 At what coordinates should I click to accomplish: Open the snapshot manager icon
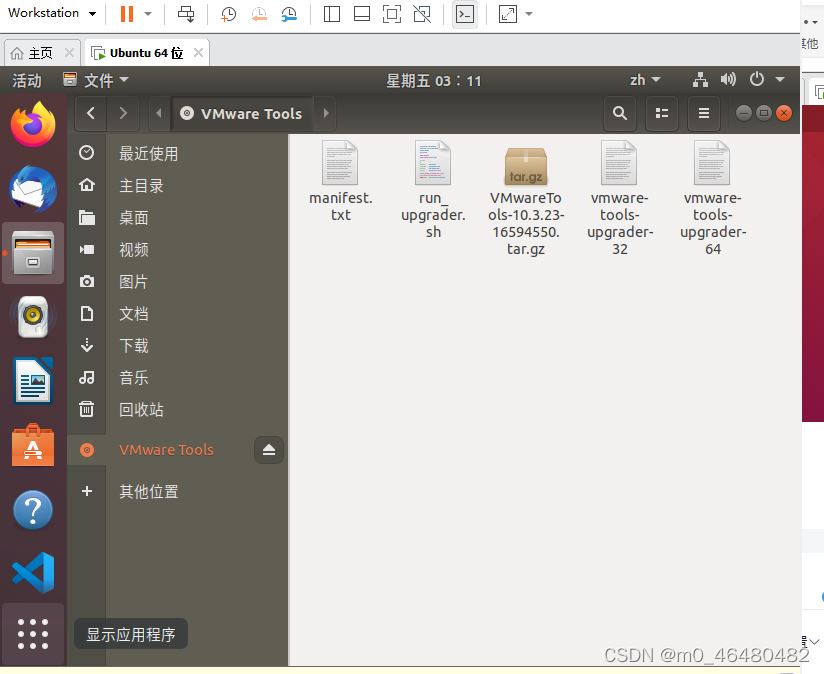click(x=289, y=14)
